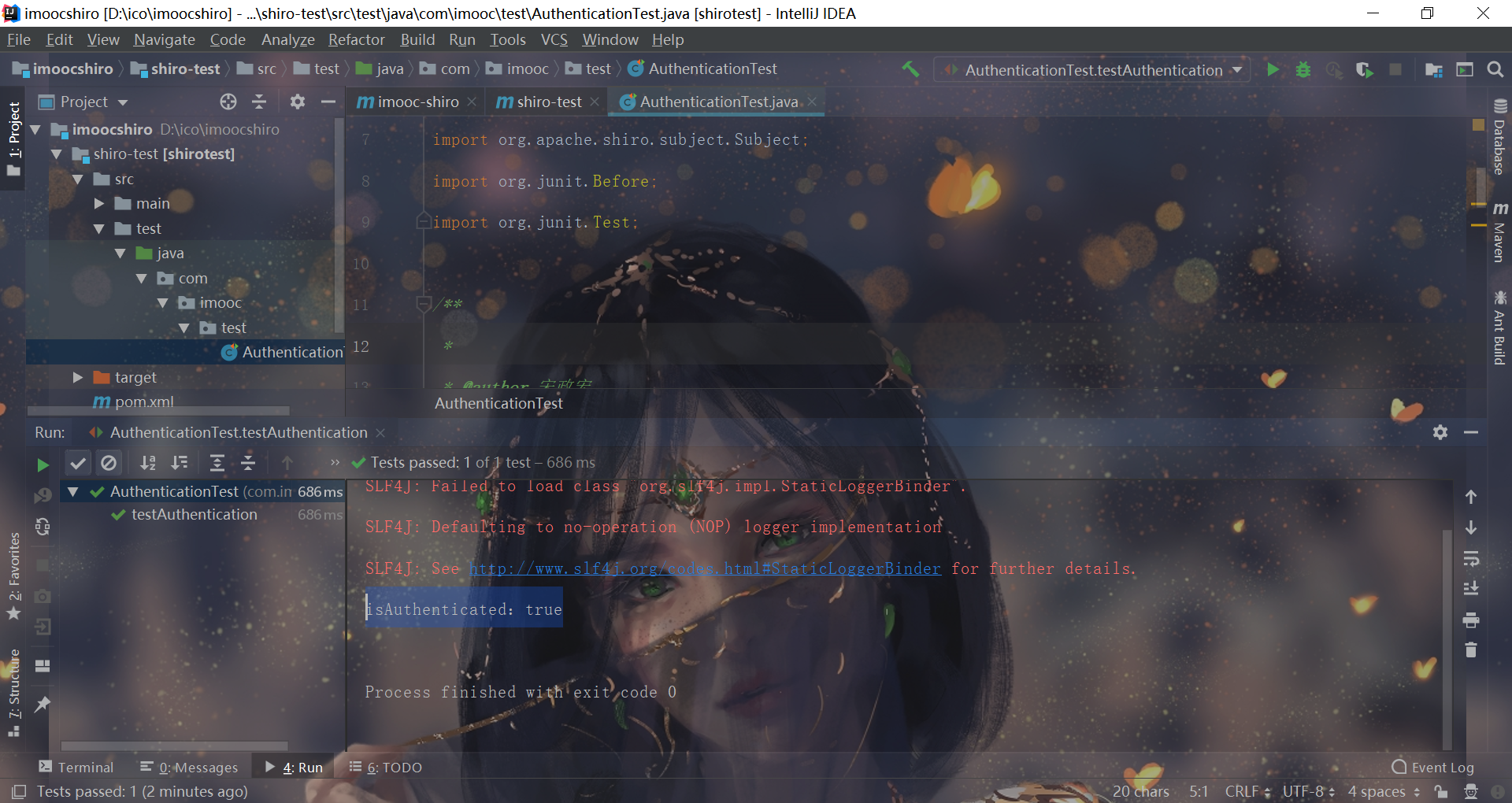Select the testAuthentication result row
Screen dimensions: 1512x803
pyautogui.click(x=203, y=515)
